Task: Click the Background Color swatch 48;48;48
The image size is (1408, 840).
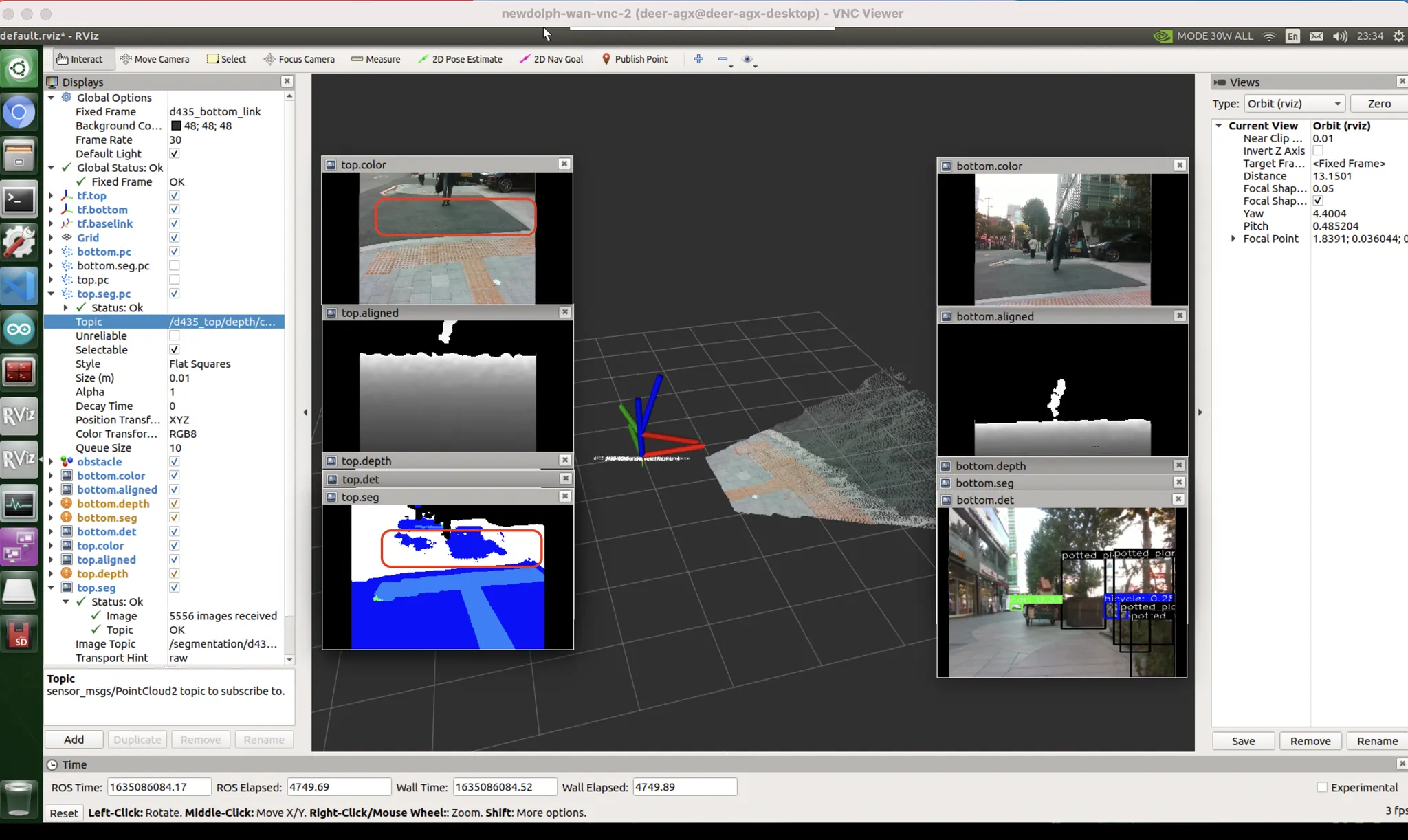Action: 176,126
